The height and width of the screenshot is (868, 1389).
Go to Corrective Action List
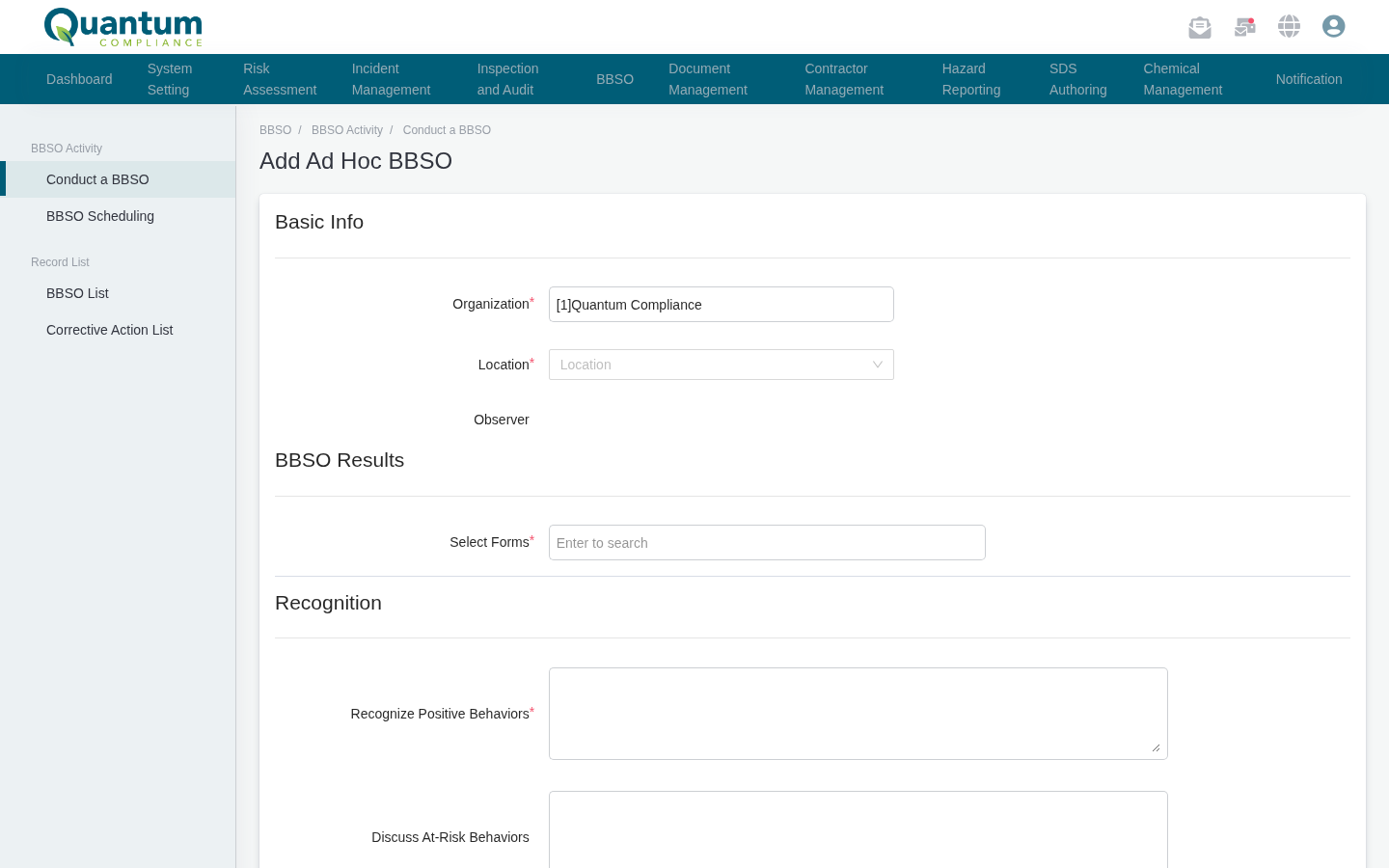(118, 330)
